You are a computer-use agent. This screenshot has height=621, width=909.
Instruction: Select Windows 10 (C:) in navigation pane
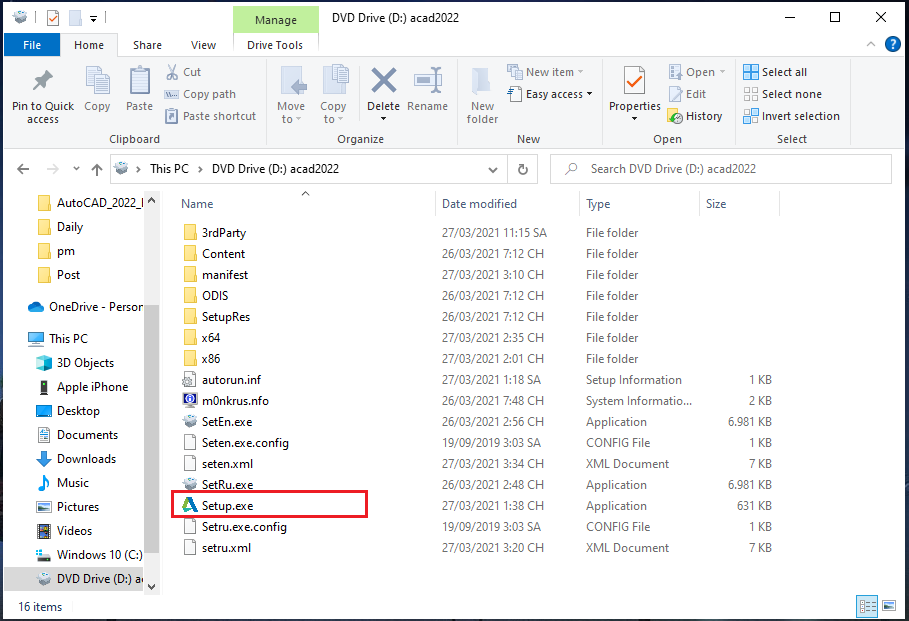point(89,554)
